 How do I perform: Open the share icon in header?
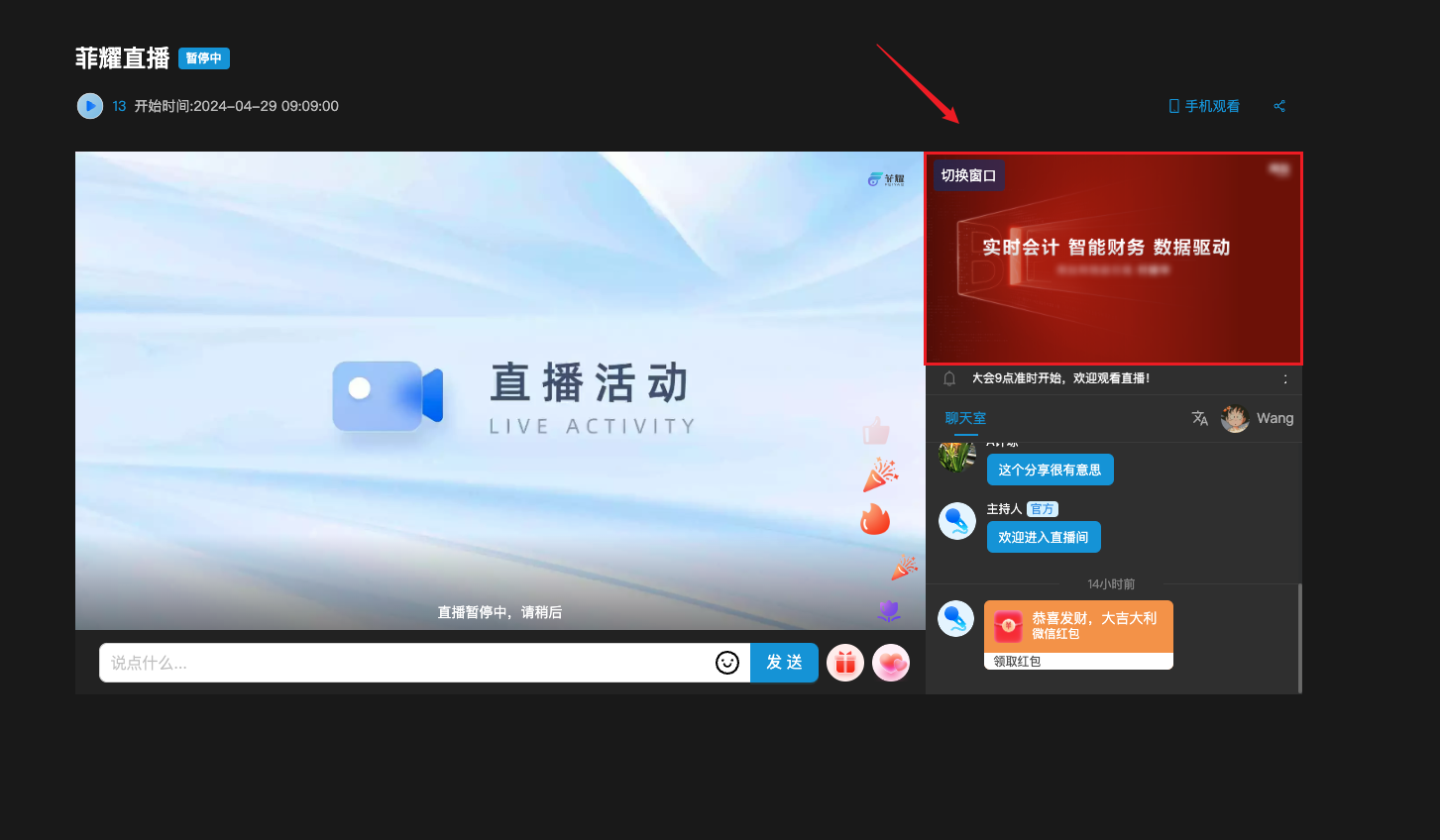(1279, 106)
